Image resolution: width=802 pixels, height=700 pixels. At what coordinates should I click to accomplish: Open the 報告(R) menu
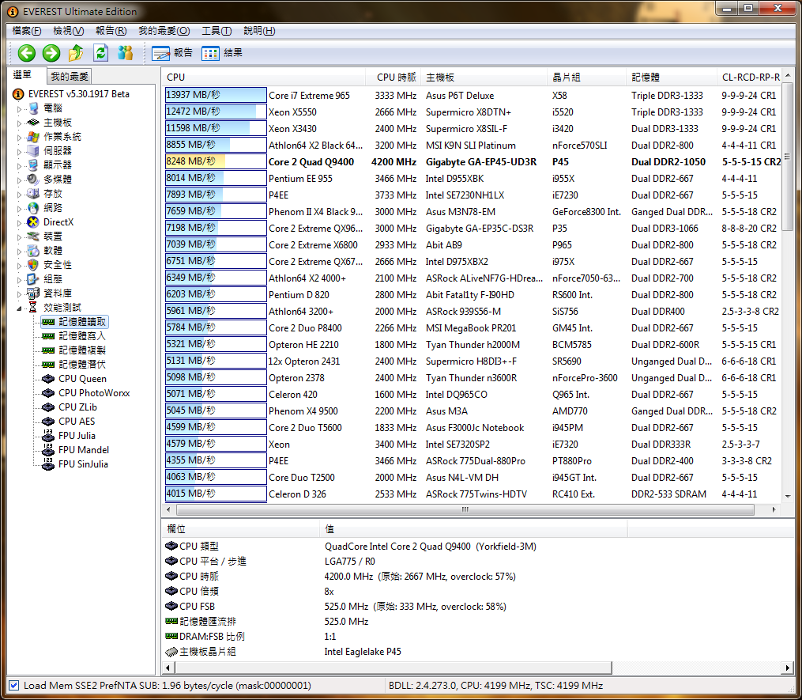[x=111, y=31]
